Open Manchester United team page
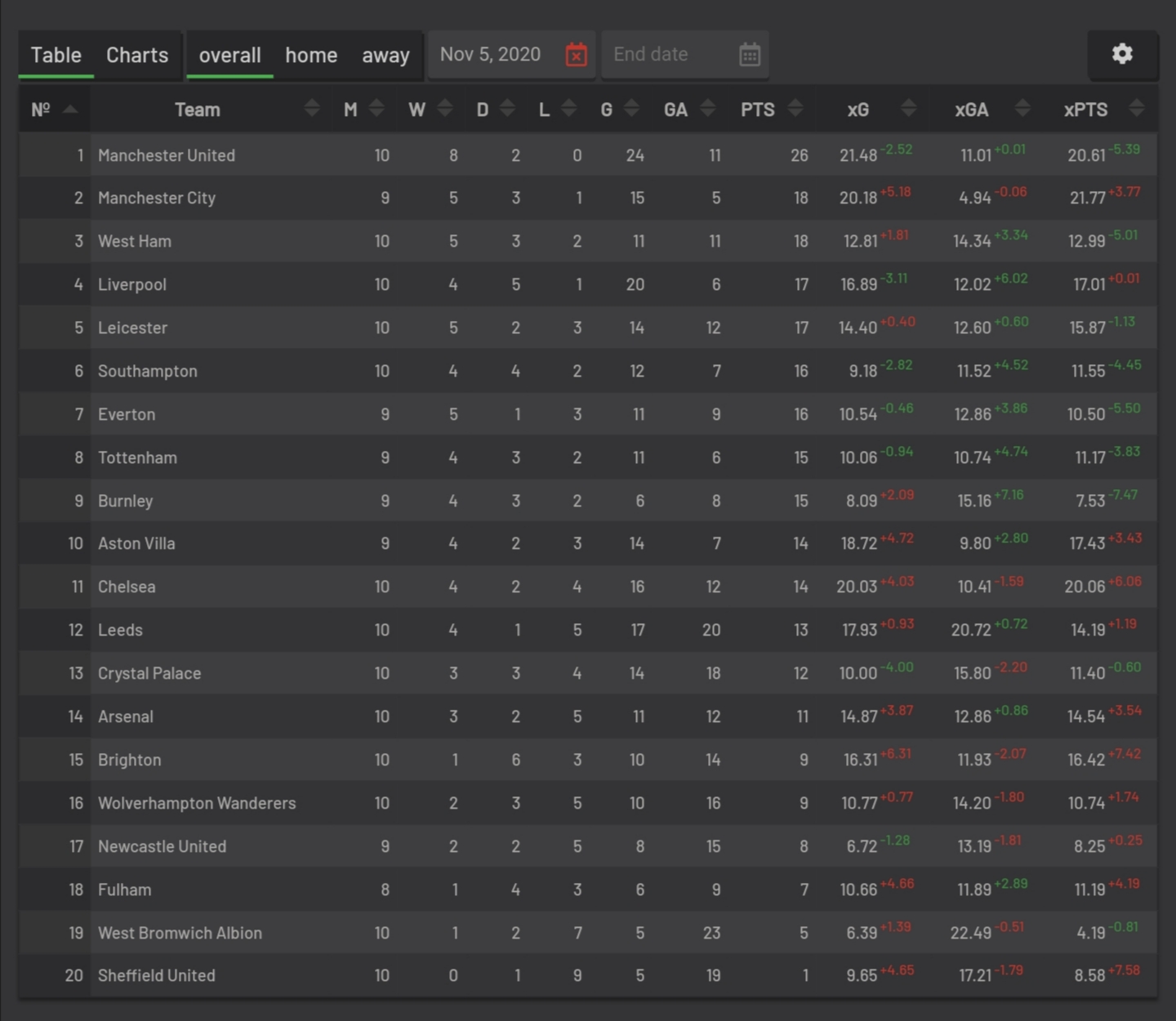 167,155
